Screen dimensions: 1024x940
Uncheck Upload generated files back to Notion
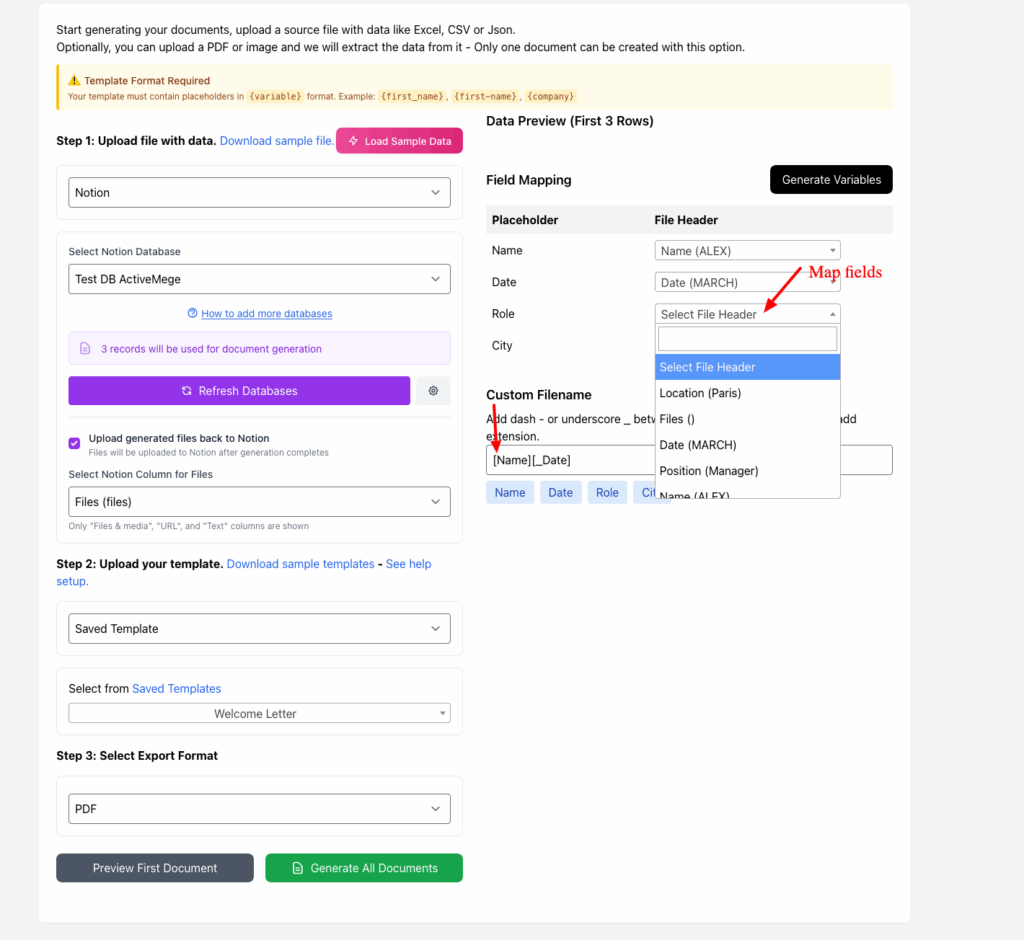[x=74, y=443]
